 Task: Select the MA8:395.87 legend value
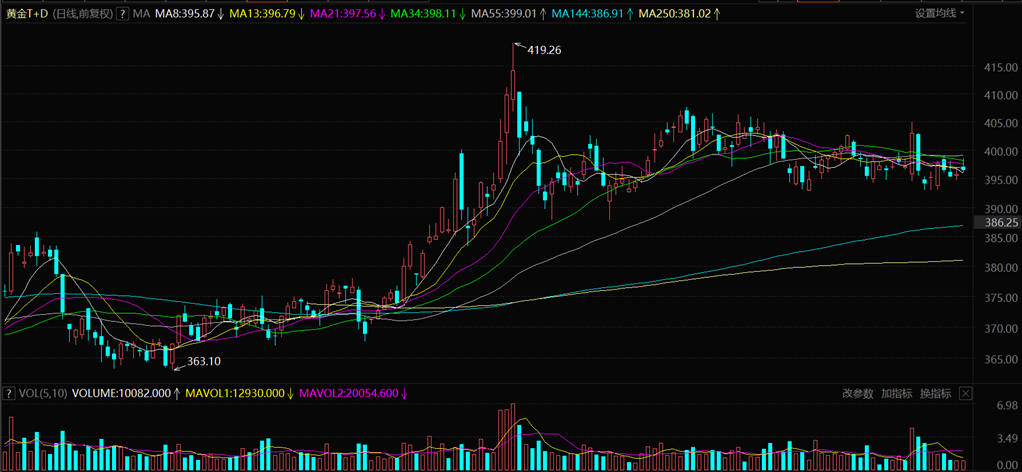[x=185, y=14]
